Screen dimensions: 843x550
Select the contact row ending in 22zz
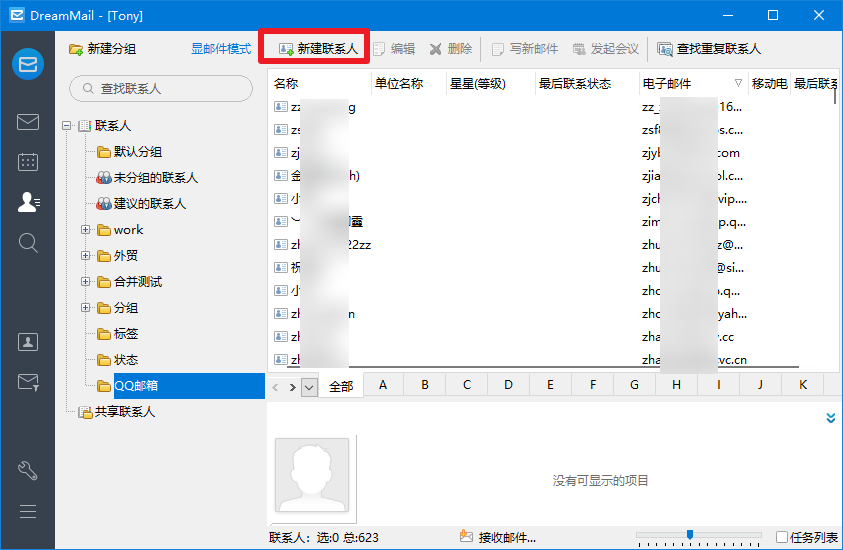553,245
